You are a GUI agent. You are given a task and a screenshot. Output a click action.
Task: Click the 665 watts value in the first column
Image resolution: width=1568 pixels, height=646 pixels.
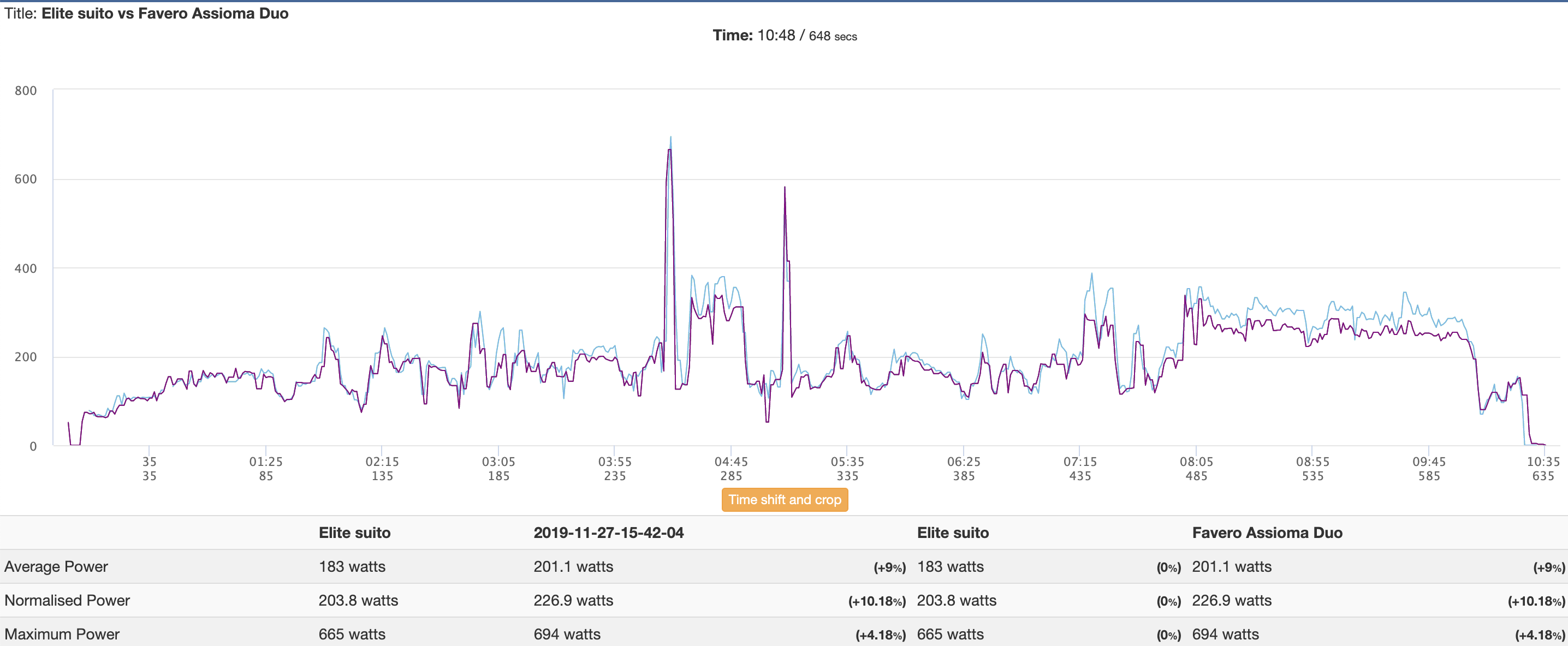pos(352,634)
